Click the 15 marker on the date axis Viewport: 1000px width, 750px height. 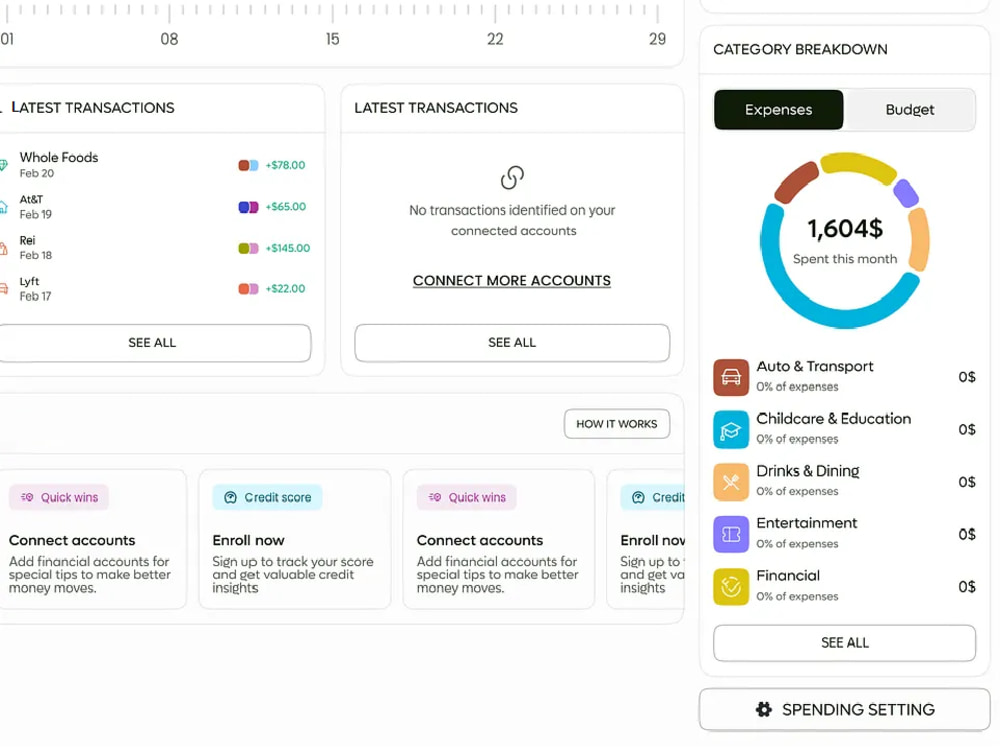332,40
